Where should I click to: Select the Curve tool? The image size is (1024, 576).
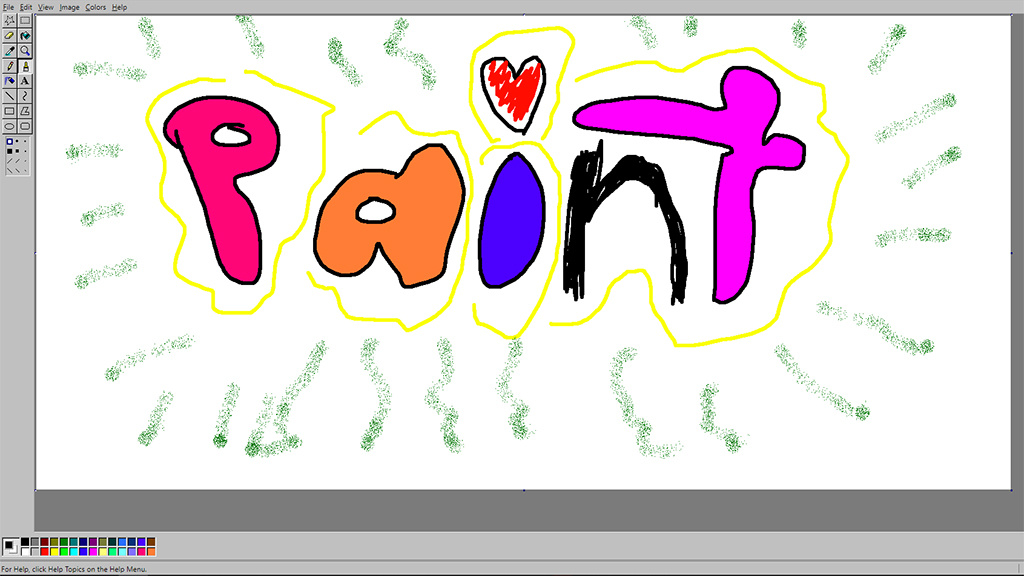click(24, 95)
